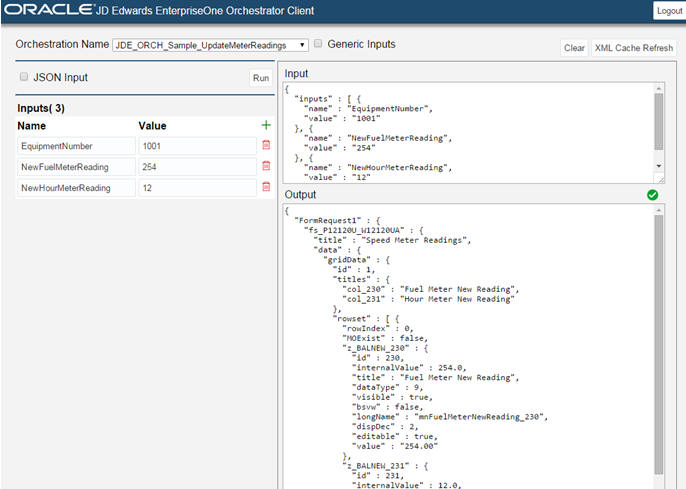Click the value field containing 254
686x489 pixels.
[x=196, y=166]
